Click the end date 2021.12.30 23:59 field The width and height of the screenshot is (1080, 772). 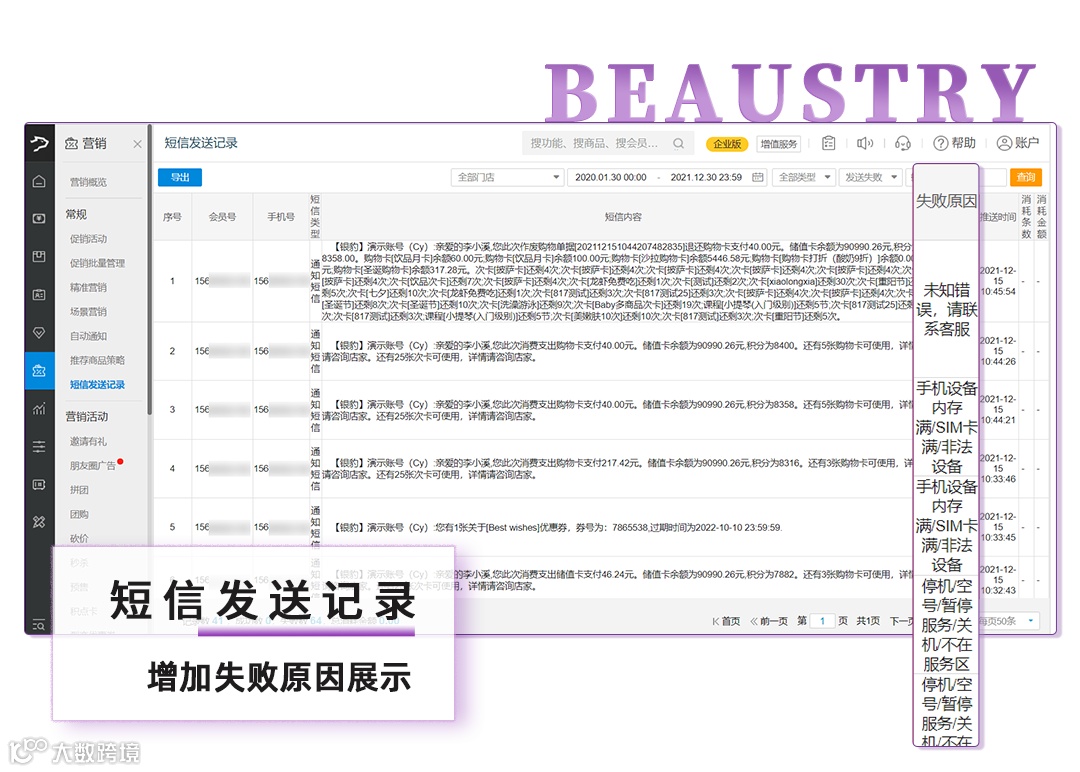pyautogui.click(x=706, y=177)
